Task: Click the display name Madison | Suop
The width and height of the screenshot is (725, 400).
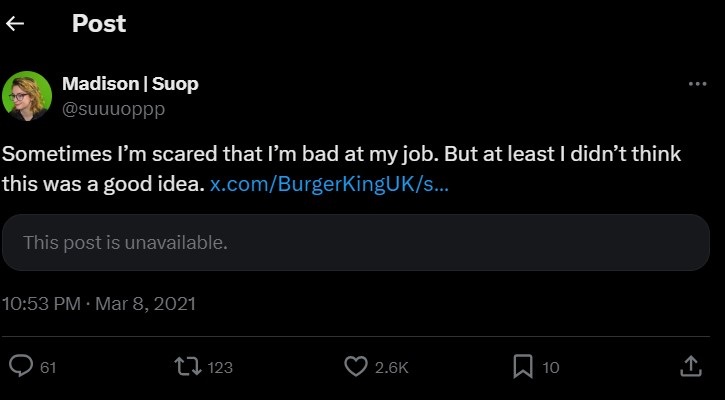Action: click(x=130, y=84)
